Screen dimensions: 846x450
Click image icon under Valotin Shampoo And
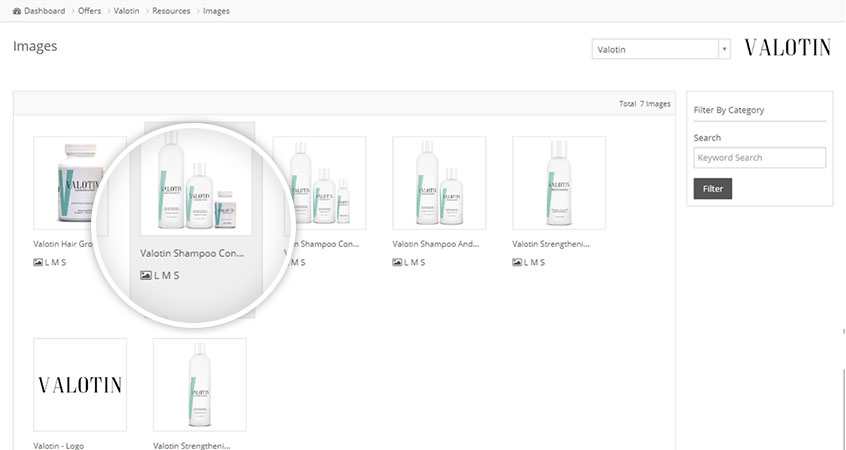pyautogui.click(x=397, y=262)
